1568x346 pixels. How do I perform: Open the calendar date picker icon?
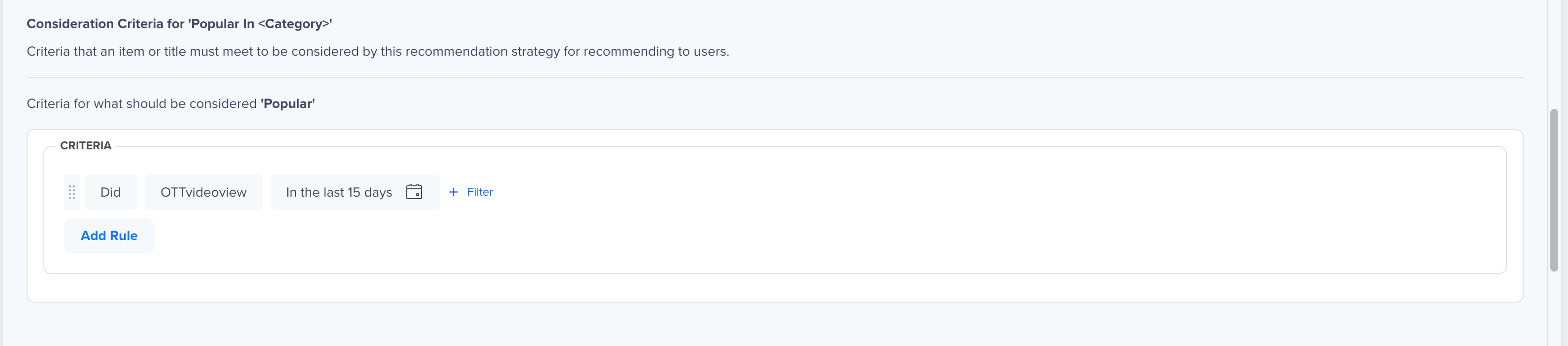click(x=414, y=192)
